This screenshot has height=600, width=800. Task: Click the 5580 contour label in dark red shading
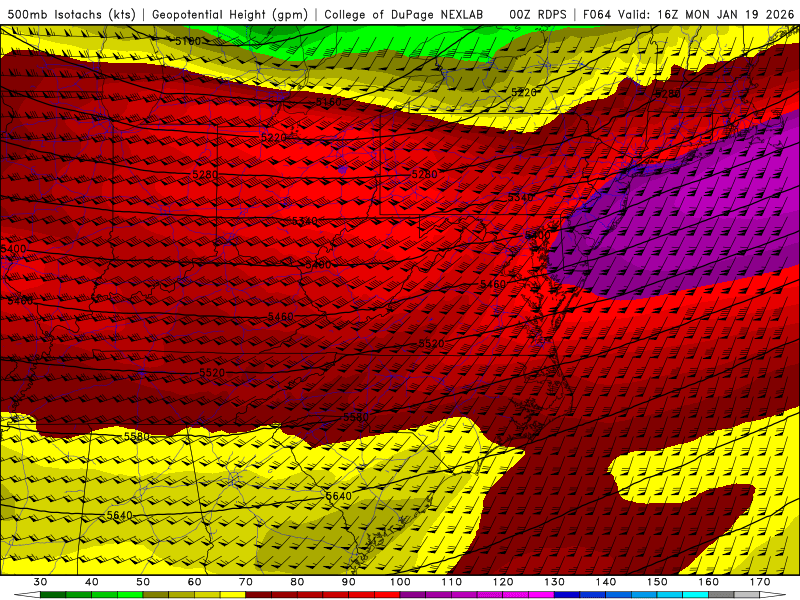pos(356,417)
